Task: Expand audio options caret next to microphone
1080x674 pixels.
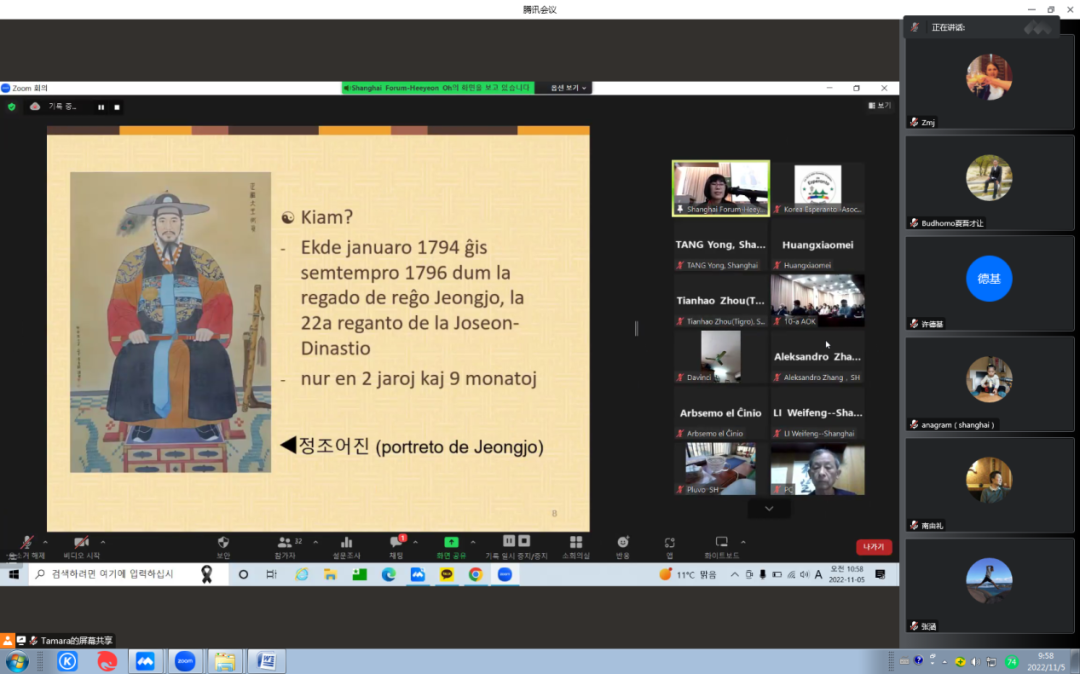Action: click(45, 543)
